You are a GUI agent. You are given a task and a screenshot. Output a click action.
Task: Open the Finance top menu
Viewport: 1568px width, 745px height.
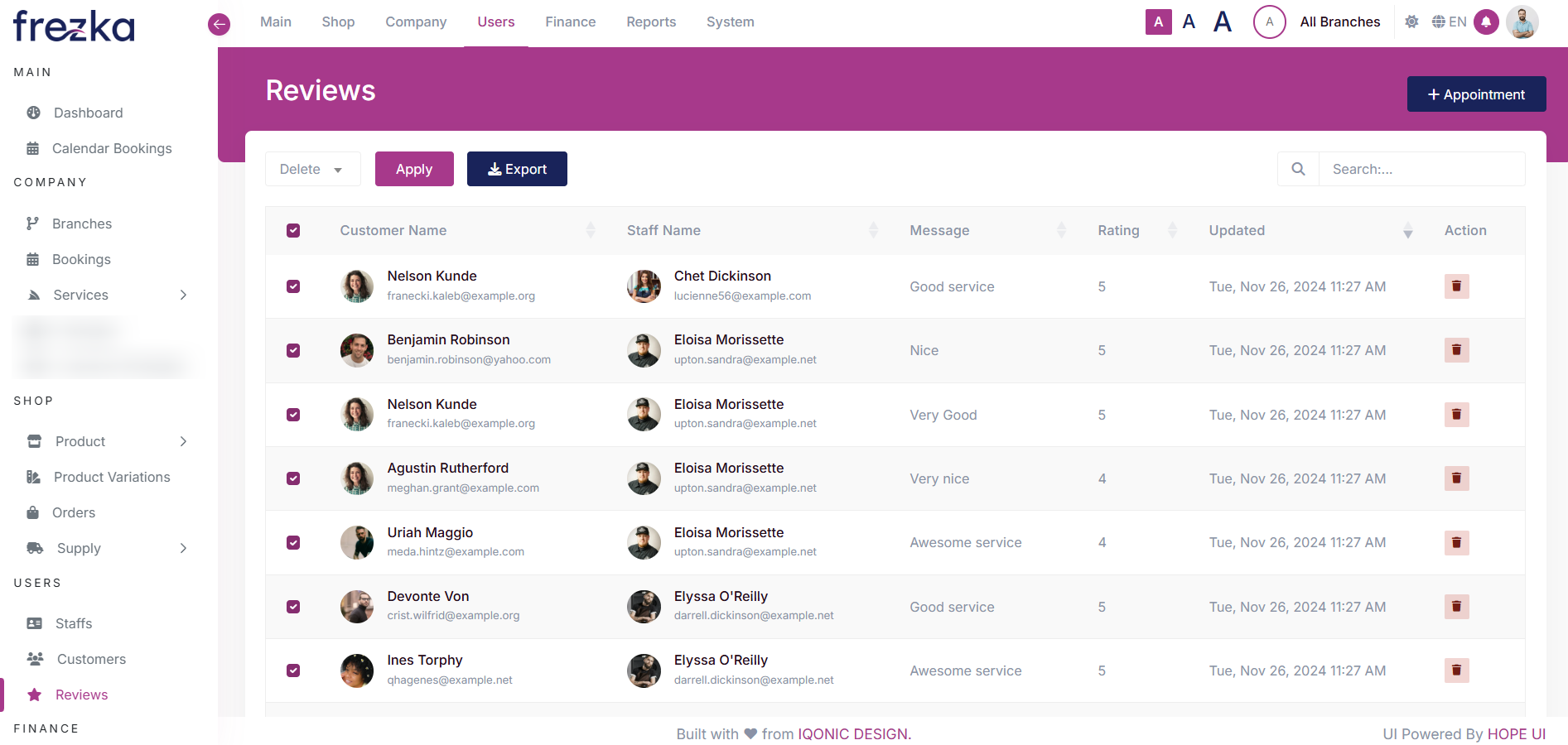click(x=570, y=22)
